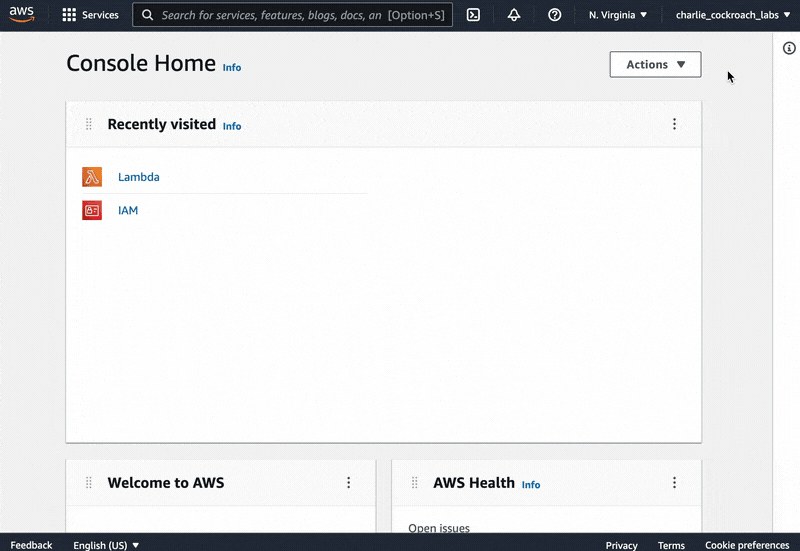
Task: Grab the Welcome to AWS drag handle
Action: [88, 483]
